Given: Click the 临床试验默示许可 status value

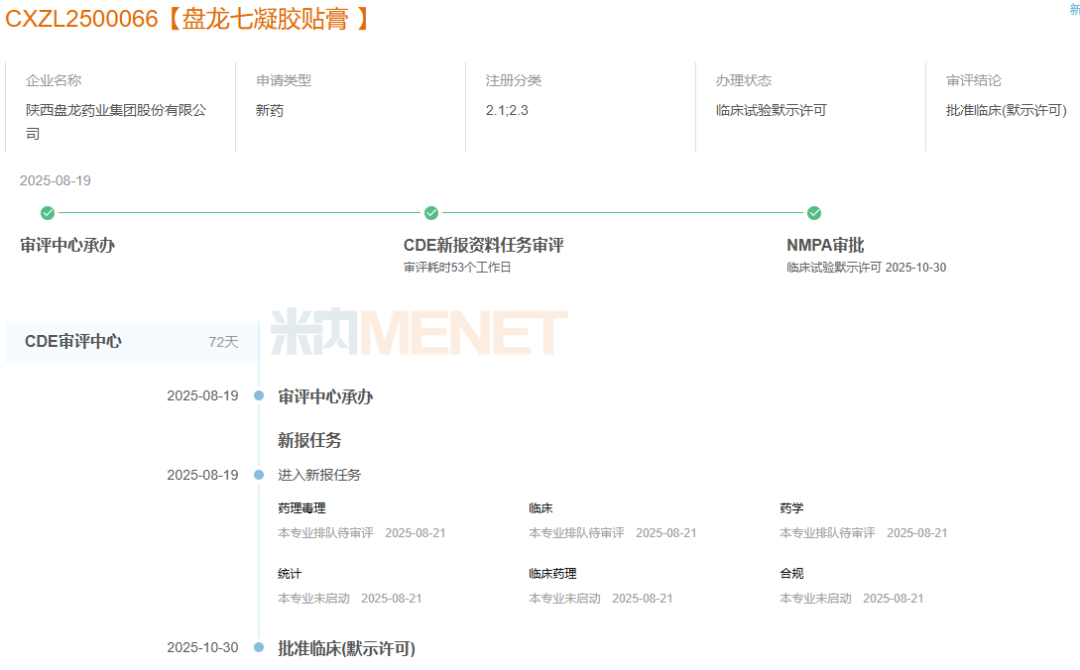Looking at the screenshot, I should 771,110.
